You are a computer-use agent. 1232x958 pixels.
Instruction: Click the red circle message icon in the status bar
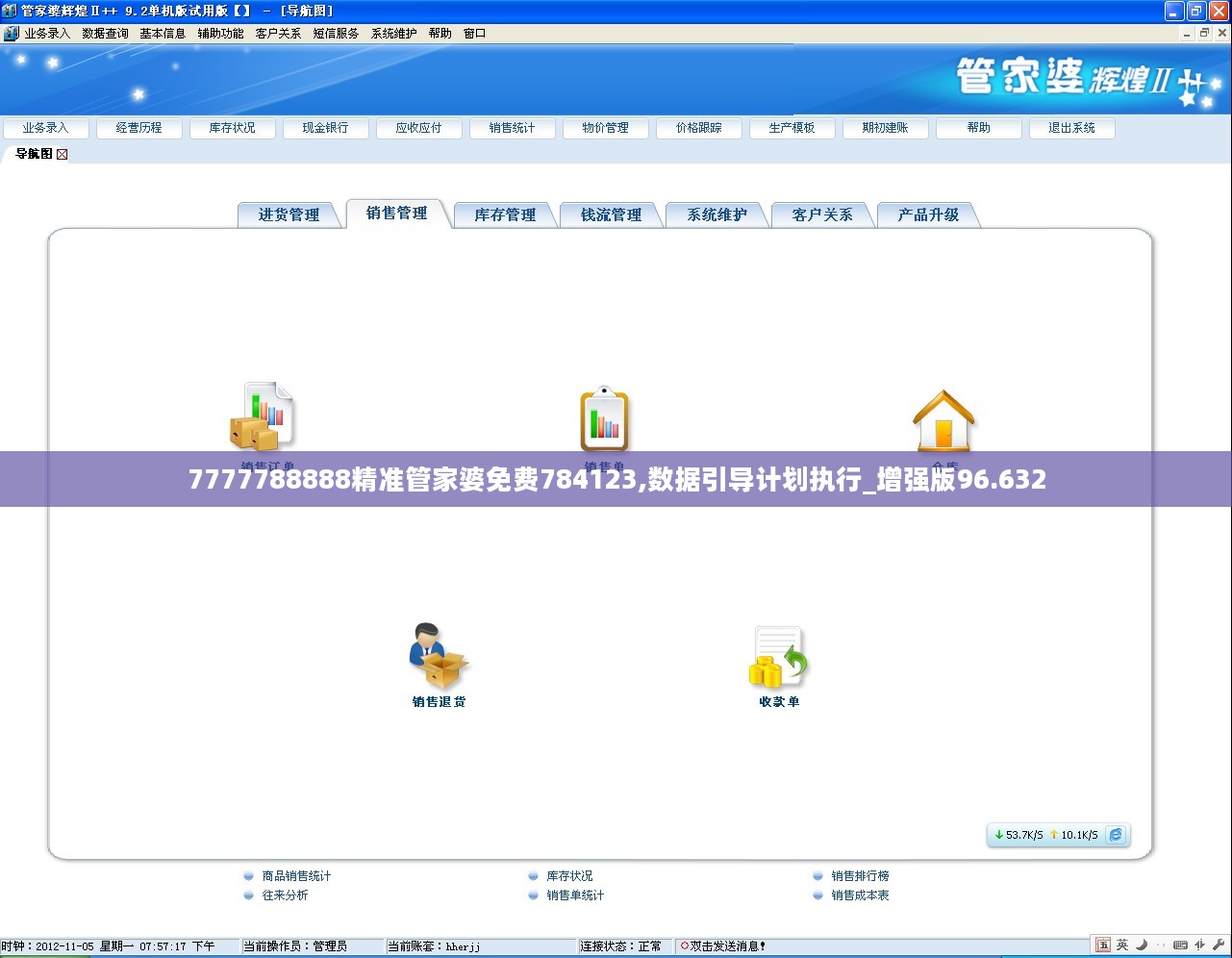click(685, 946)
